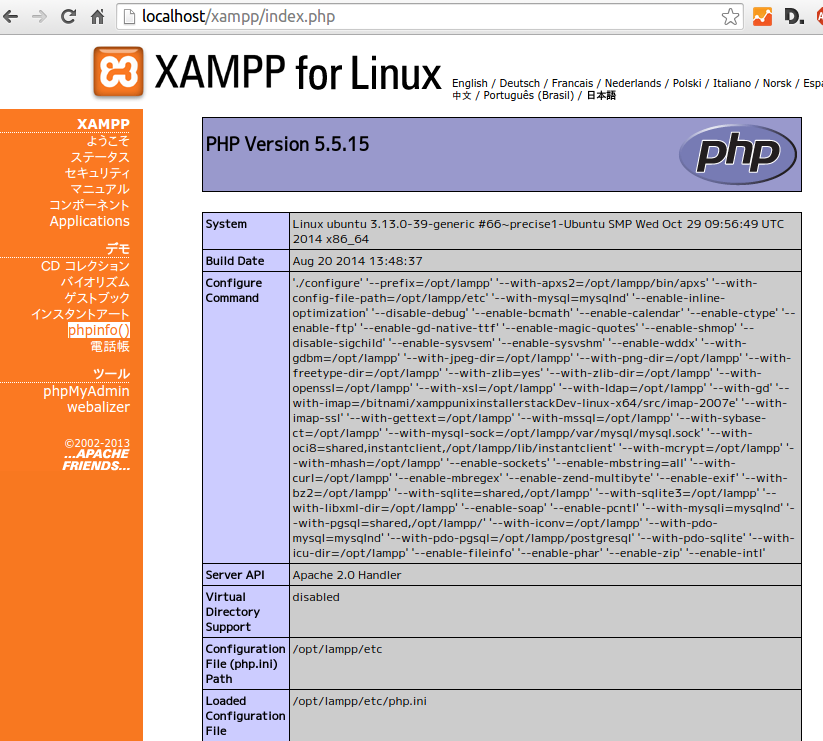Switch language to Norsk
The width and height of the screenshot is (823, 741).
[x=777, y=83]
